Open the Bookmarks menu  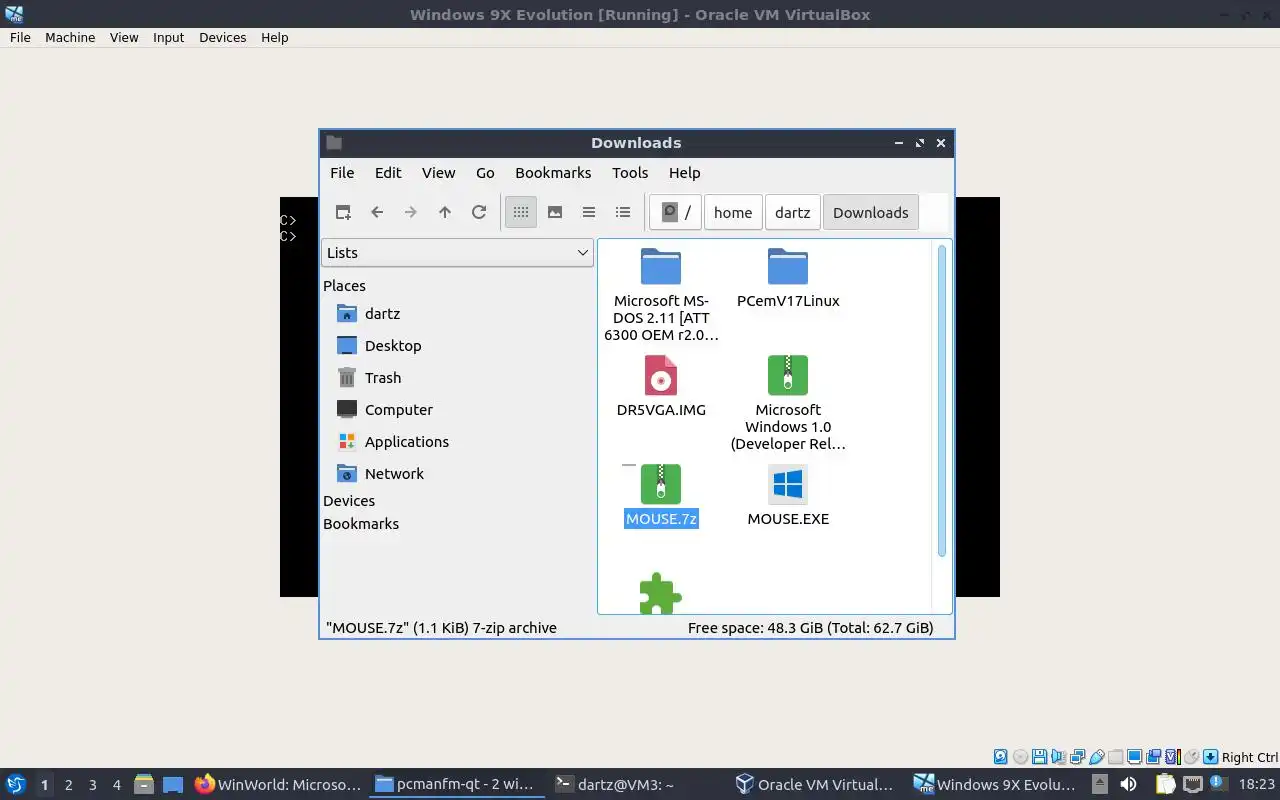(553, 173)
